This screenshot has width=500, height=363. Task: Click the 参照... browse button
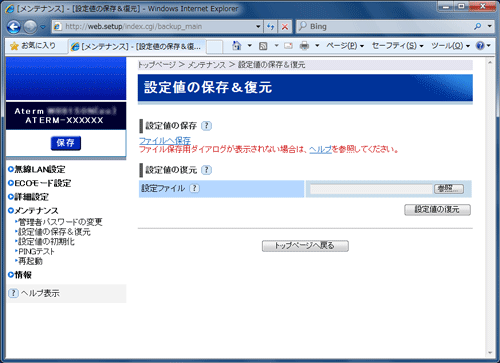coord(449,189)
